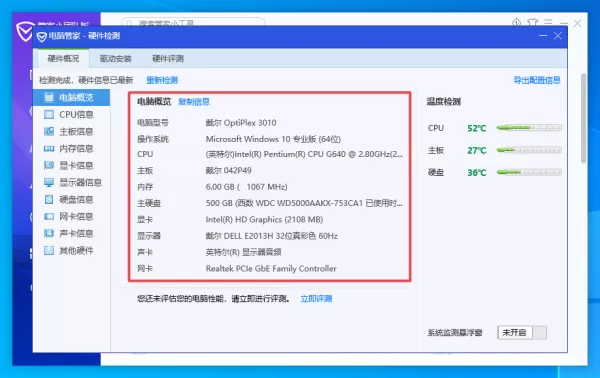Click the 重新检测 link

162,80
